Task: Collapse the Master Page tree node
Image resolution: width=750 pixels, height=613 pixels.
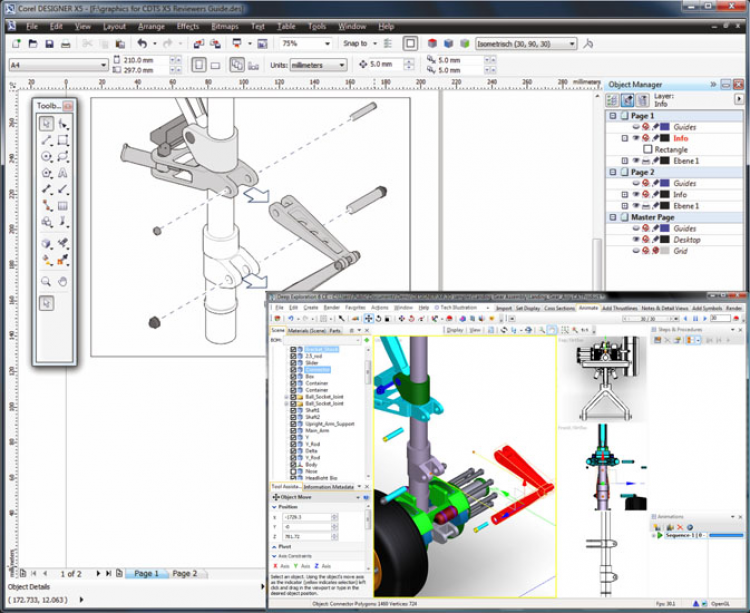Action: [613, 217]
